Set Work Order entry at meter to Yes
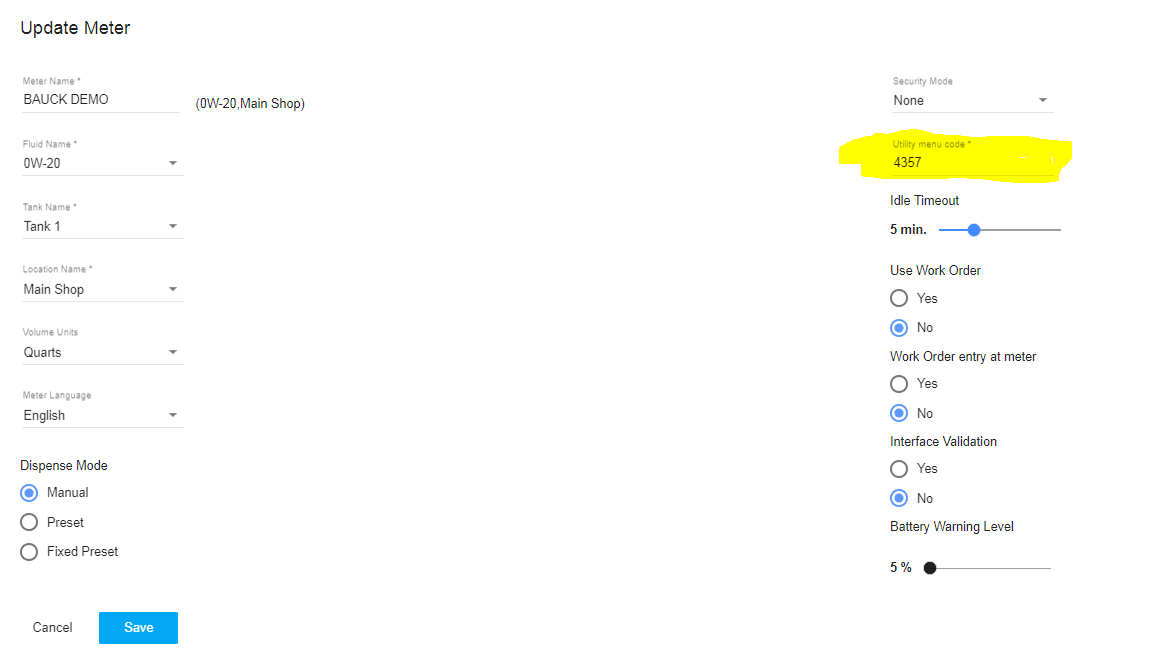This screenshot has width=1167, height=658. [x=899, y=384]
